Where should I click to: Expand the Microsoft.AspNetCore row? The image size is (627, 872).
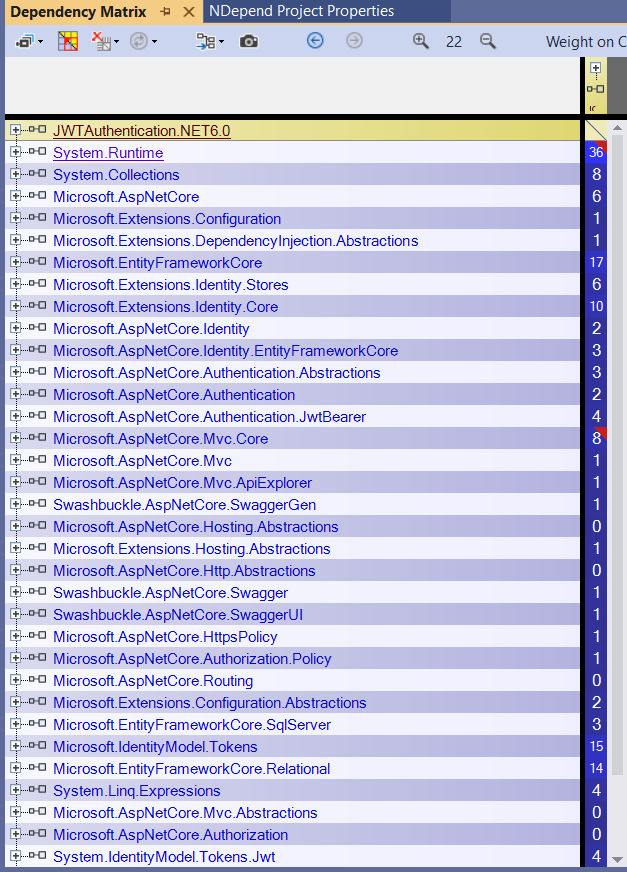click(x=15, y=196)
